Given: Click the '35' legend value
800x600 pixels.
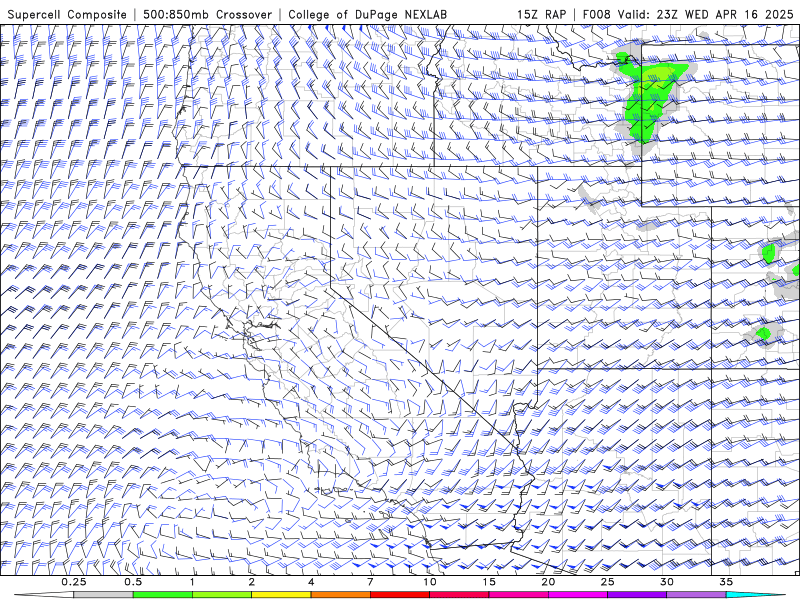Looking at the screenshot, I should click(x=726, y=582).
